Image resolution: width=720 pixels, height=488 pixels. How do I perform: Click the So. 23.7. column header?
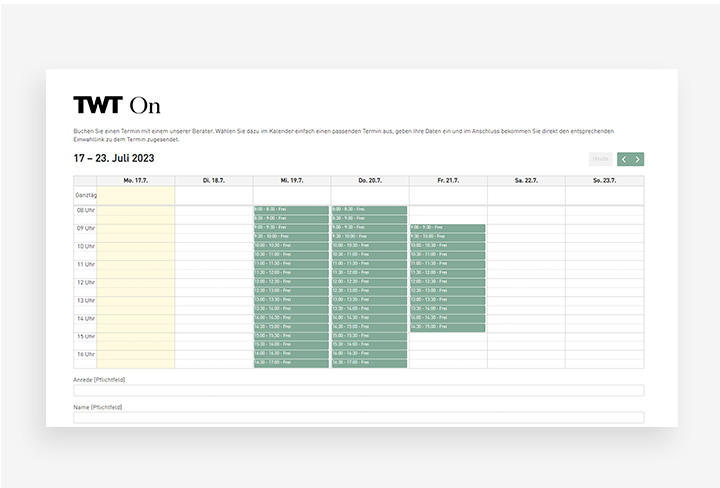pyautogui.click(x=604, y=181)
